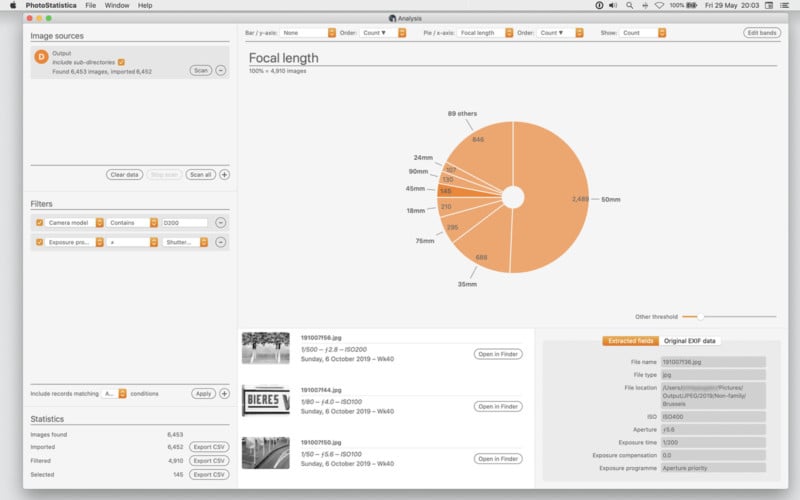Switch to Original EXIF data tab
This screenshot has width=800, height=500.
(x=690, y=341)
